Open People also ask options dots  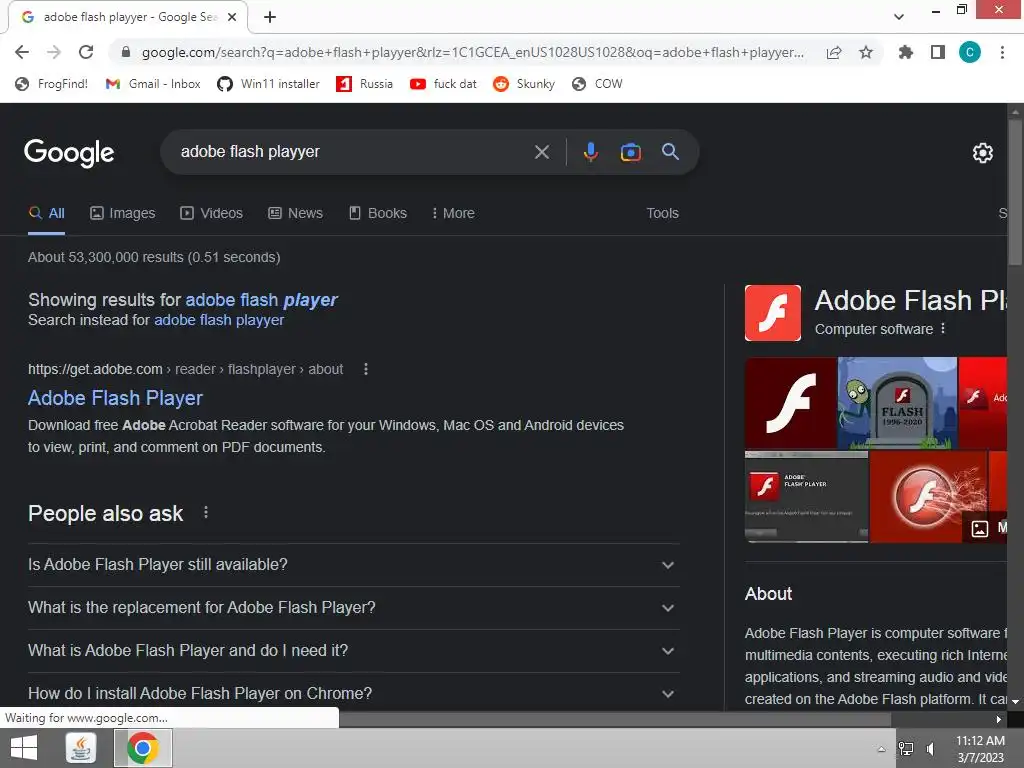click(x=206, y=513)
